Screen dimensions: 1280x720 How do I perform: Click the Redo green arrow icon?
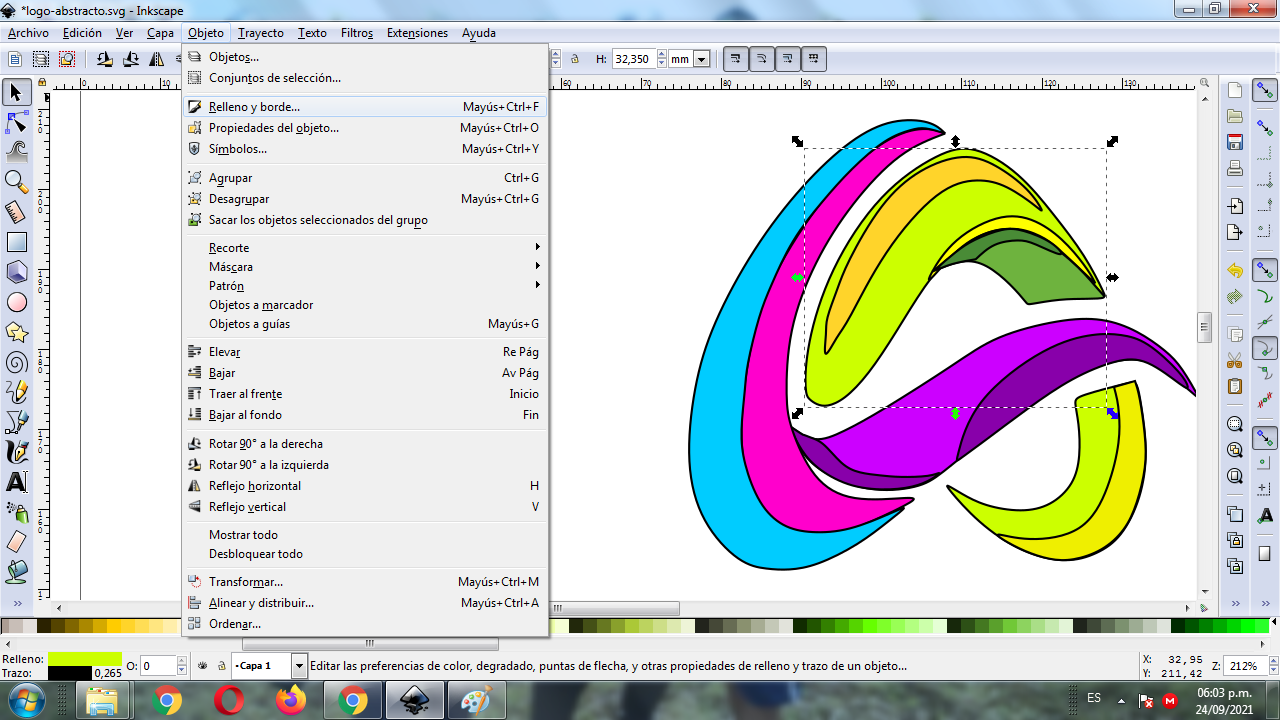coord(1235,296)
